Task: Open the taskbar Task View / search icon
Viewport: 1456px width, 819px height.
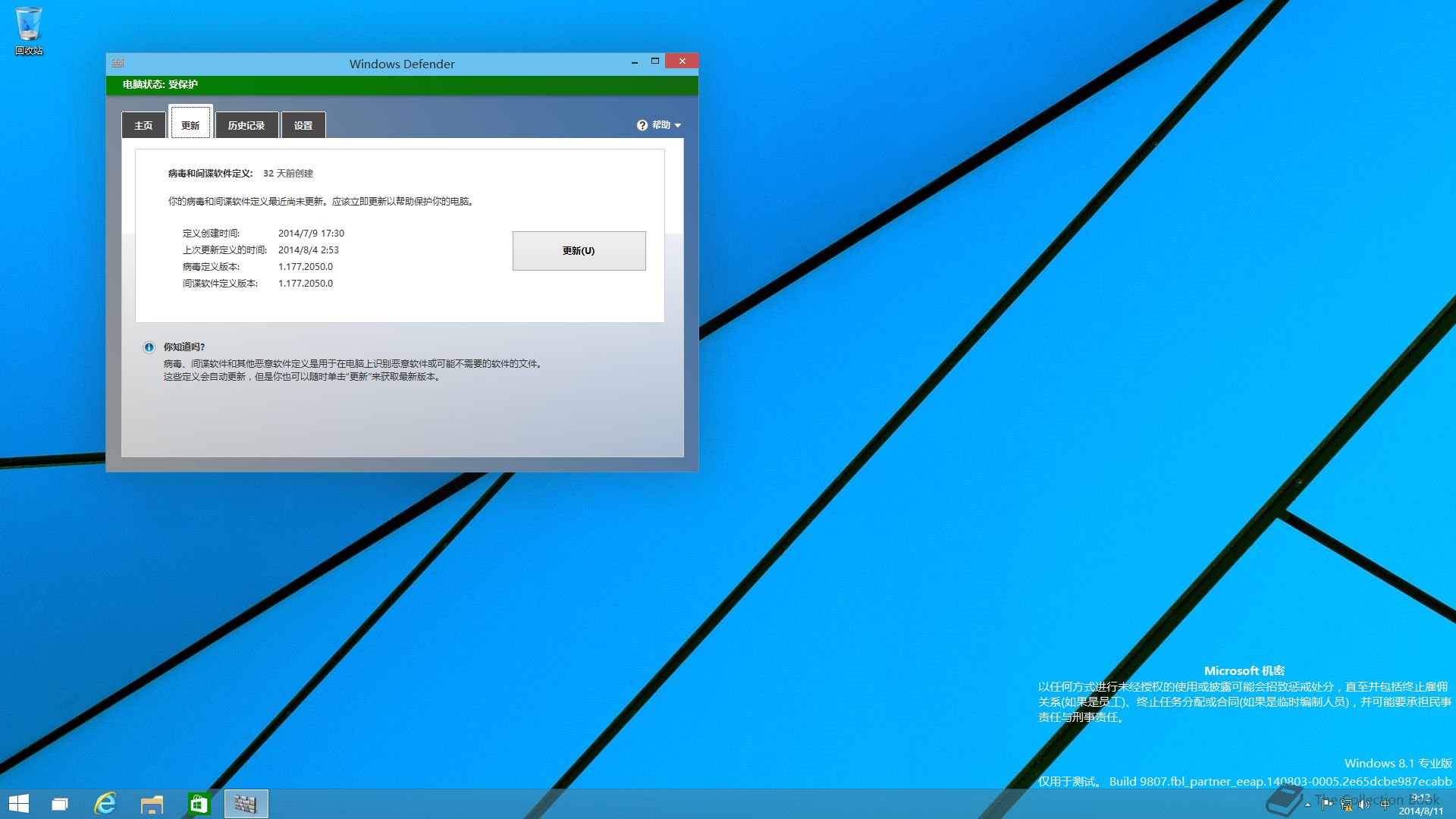Action: [60, 804]
